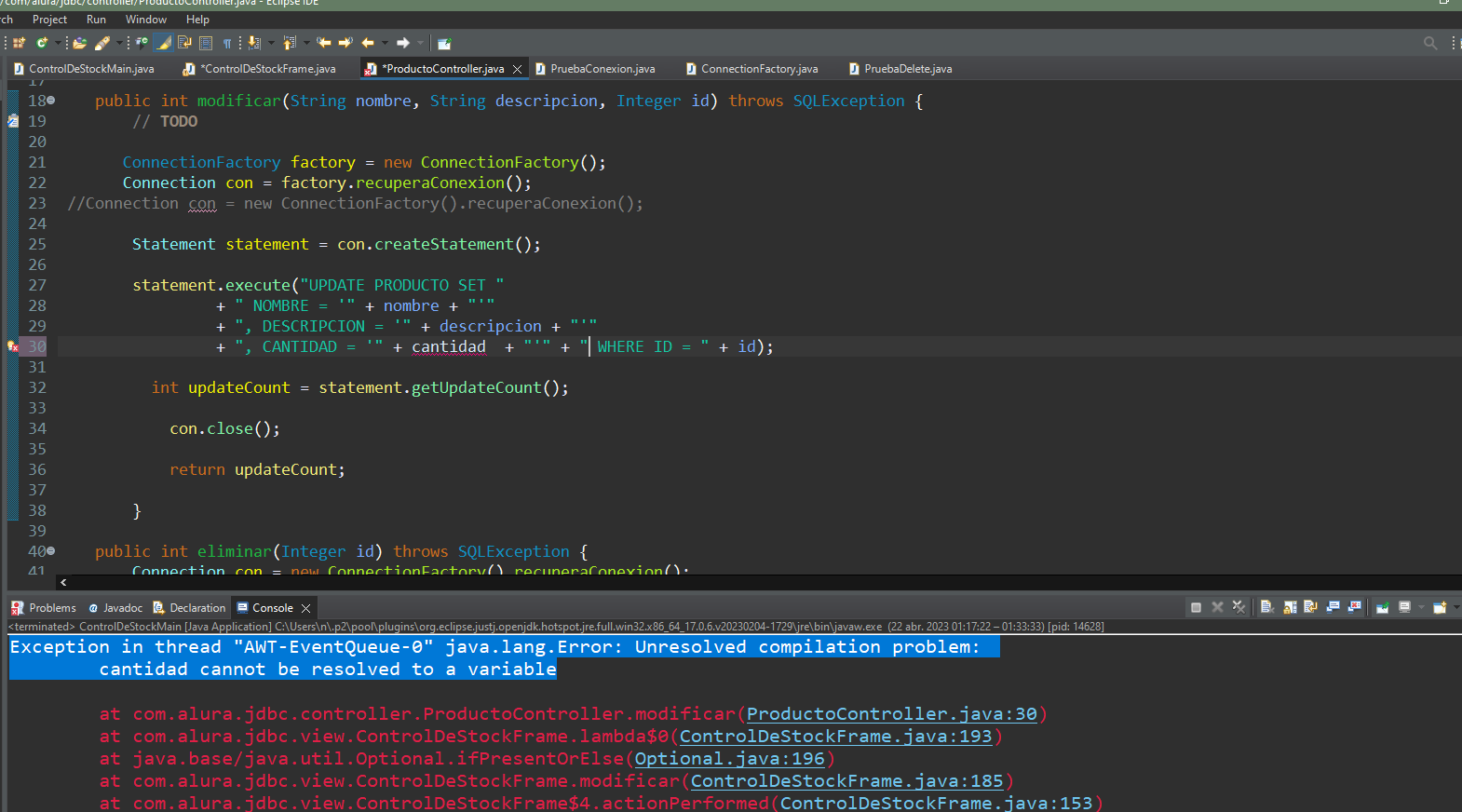The height and width of the screenshot is (812, 1462).
Task: Collapse the modificar method fold marker at line 18
Action: [x=51, y=101]
